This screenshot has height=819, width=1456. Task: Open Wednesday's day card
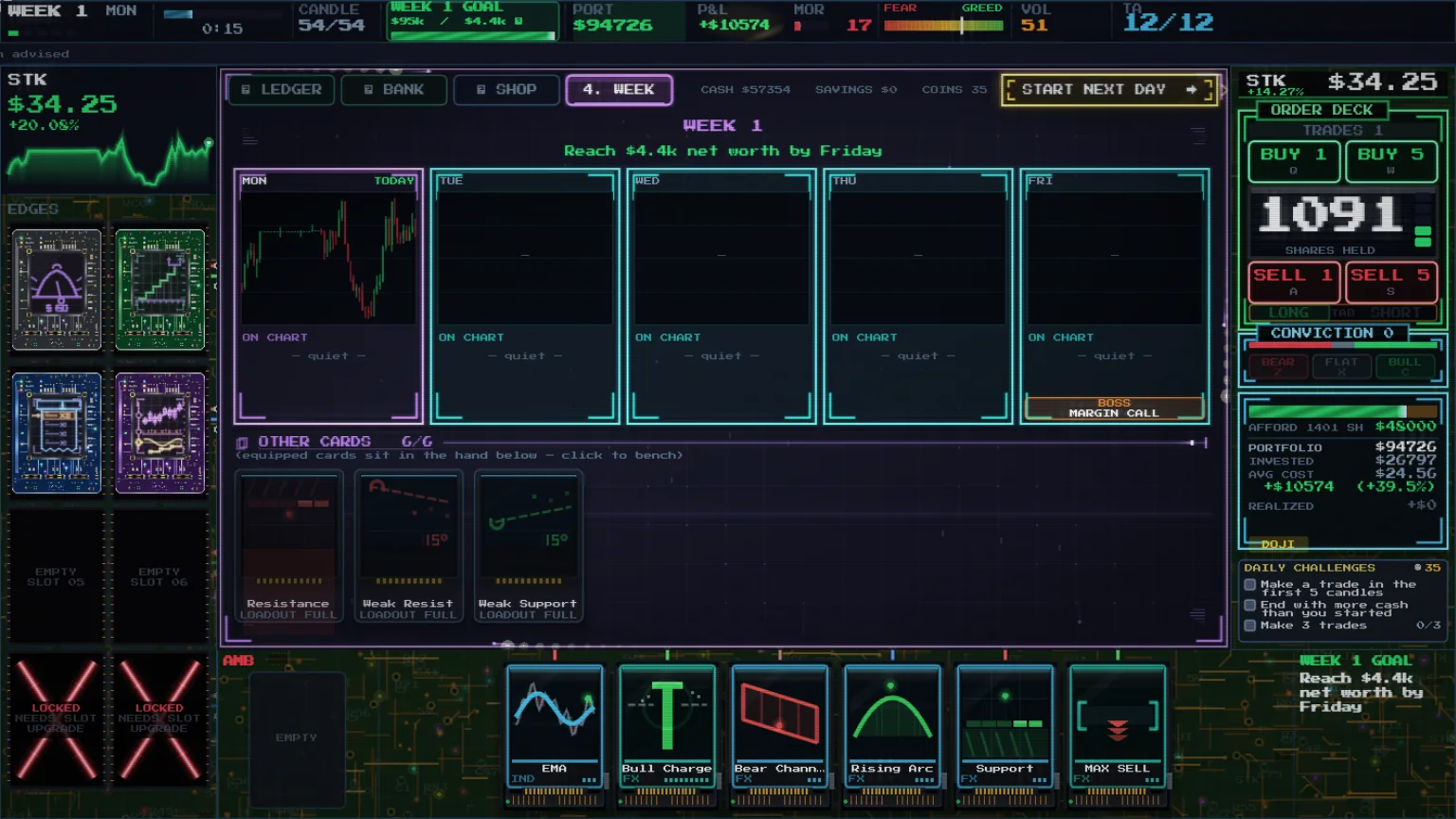(721, 296)
